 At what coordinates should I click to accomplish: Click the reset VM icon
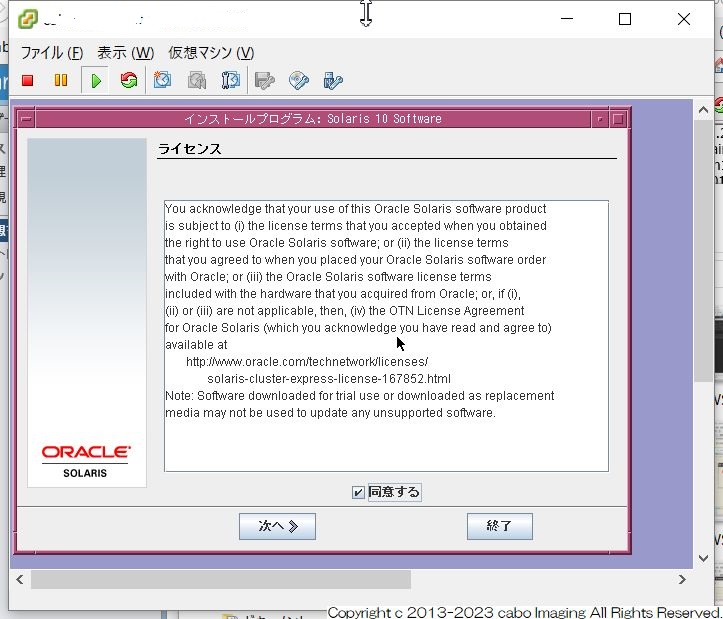[129, 81]
